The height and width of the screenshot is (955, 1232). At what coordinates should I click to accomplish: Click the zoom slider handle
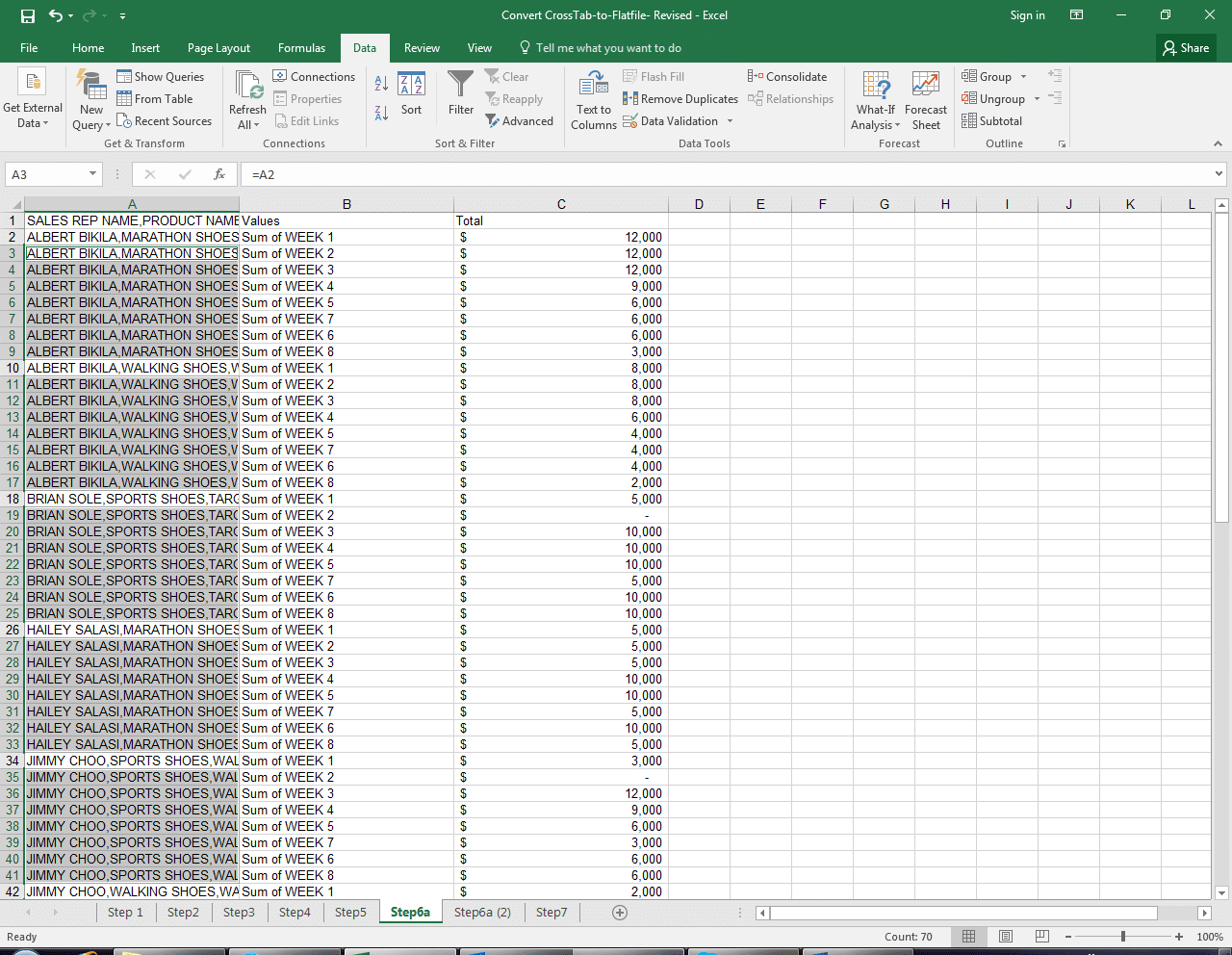coord(1122,937)
